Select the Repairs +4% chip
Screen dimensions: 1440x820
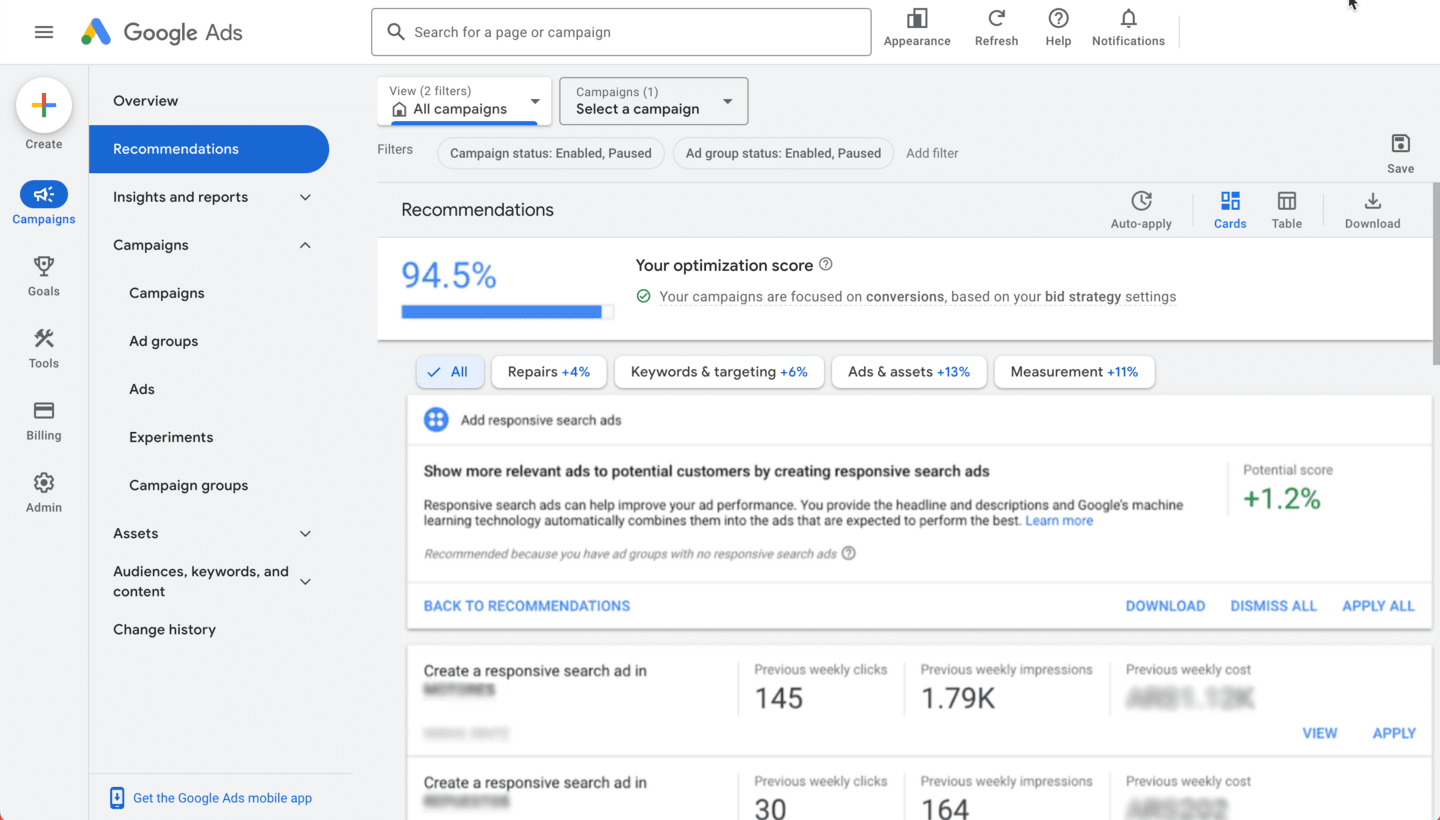point(549,372)
